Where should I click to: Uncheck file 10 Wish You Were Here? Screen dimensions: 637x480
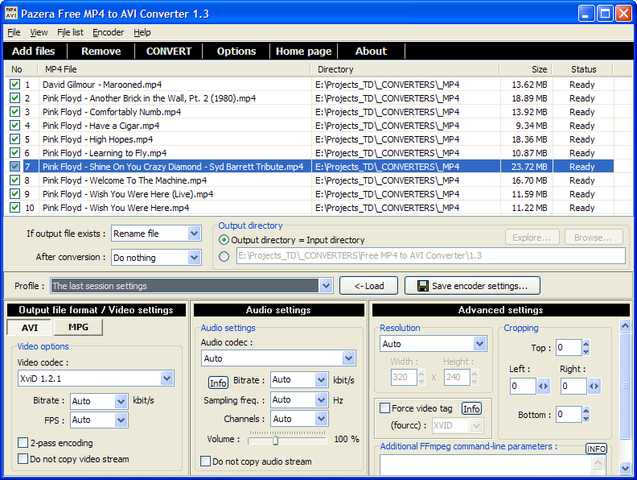click(x=15, y=208)
